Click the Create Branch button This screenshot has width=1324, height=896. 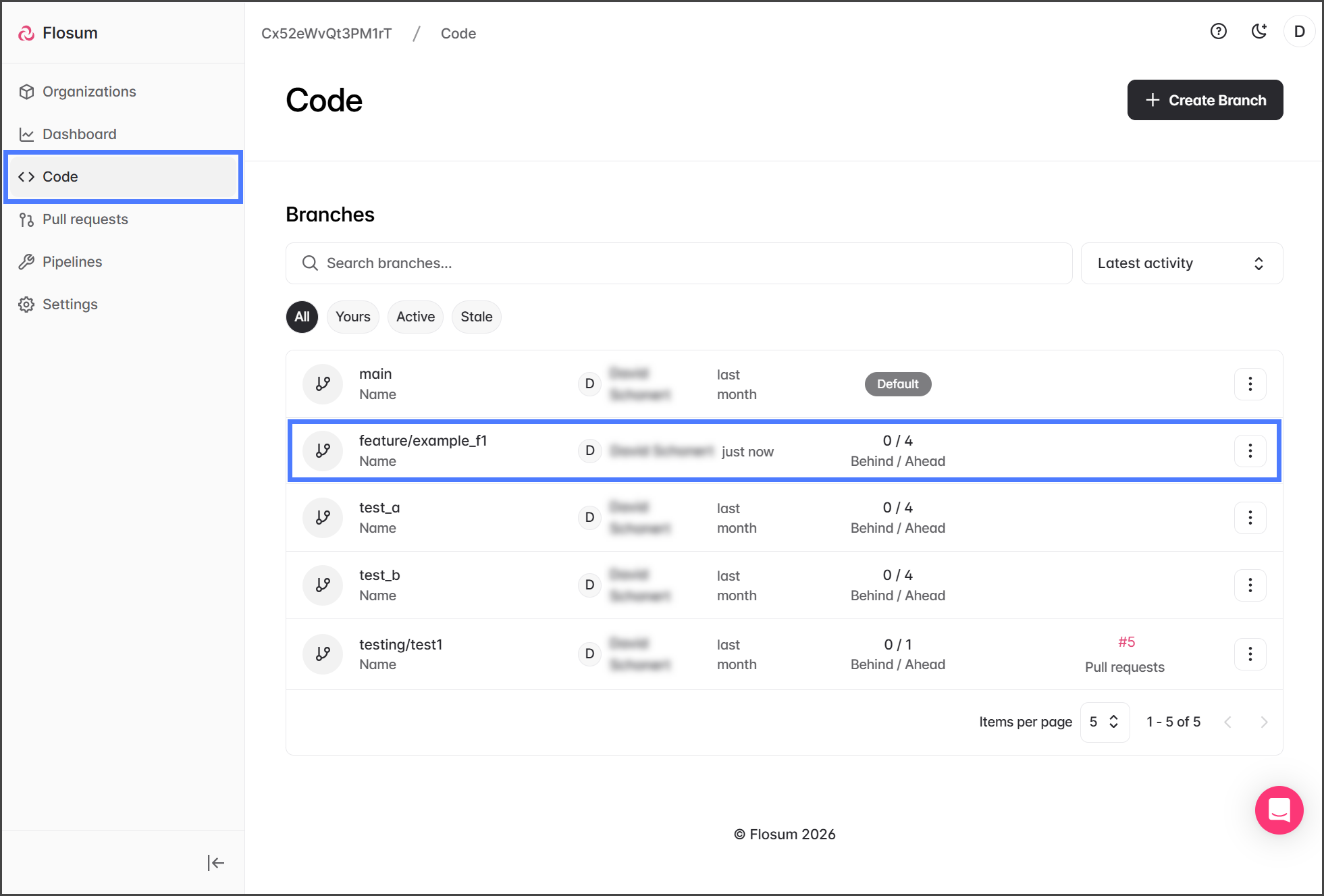(1204, 100)
